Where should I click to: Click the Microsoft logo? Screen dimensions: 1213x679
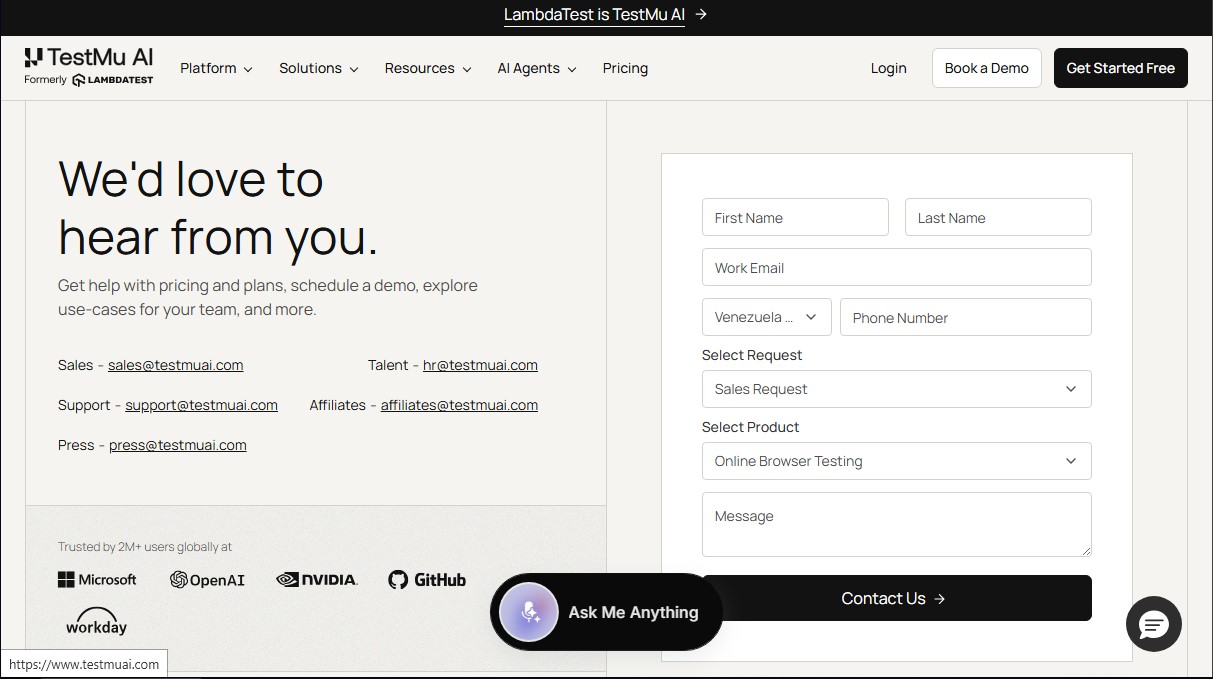[97, 579]
